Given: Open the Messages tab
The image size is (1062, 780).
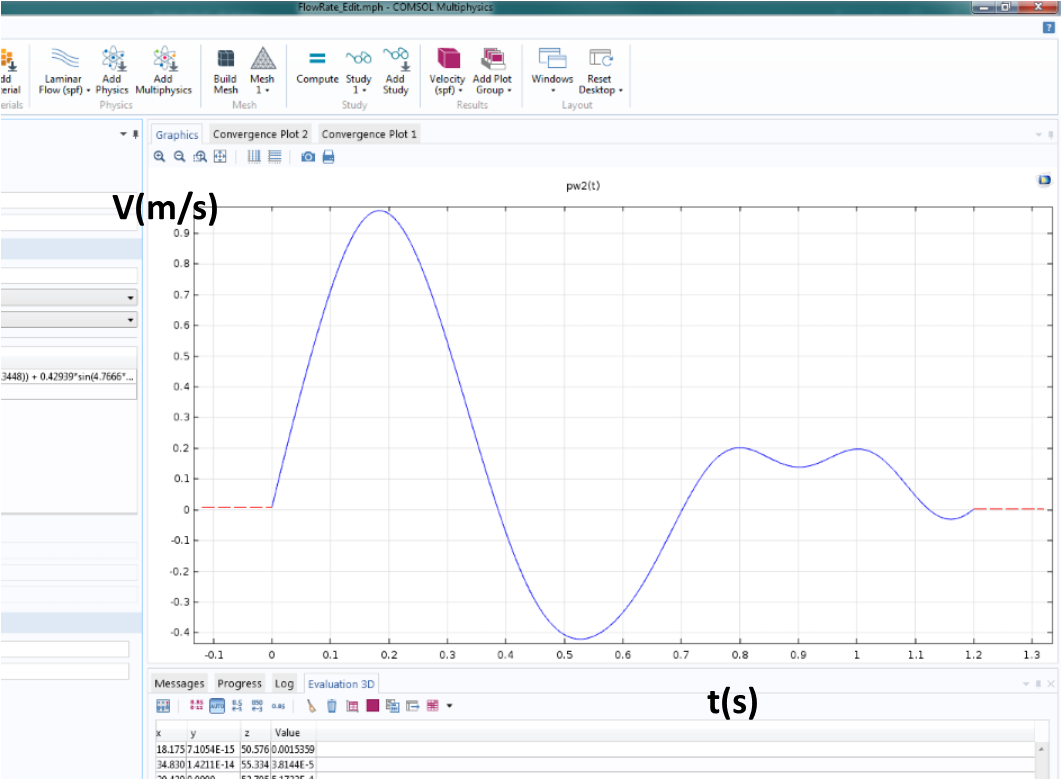Looking at the screenshot, I should (x=179, y=684).
